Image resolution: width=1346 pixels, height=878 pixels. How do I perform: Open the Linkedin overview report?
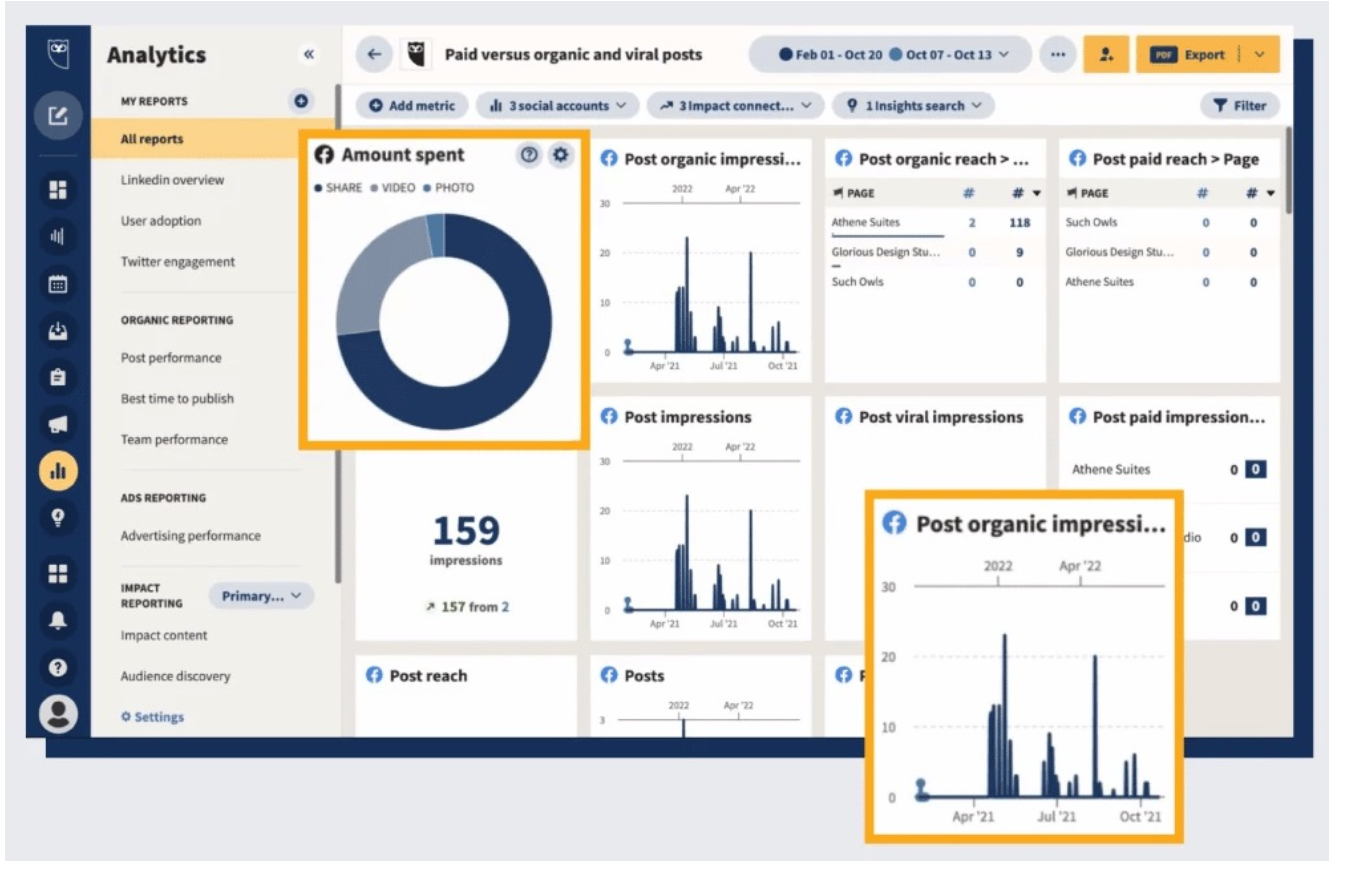coord(172,180)
